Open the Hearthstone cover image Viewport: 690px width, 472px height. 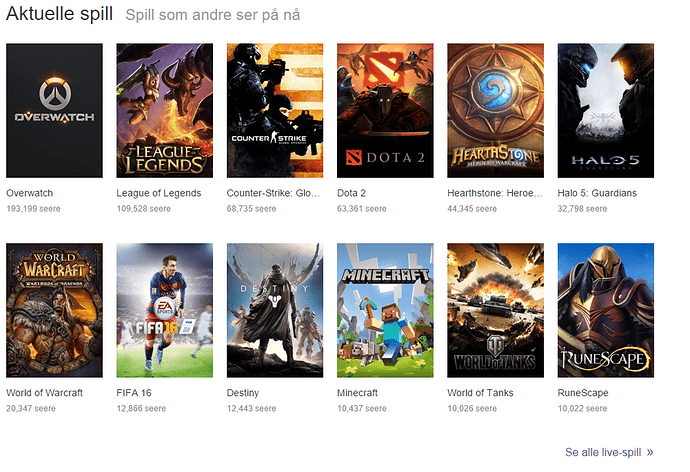pos(495,110)
